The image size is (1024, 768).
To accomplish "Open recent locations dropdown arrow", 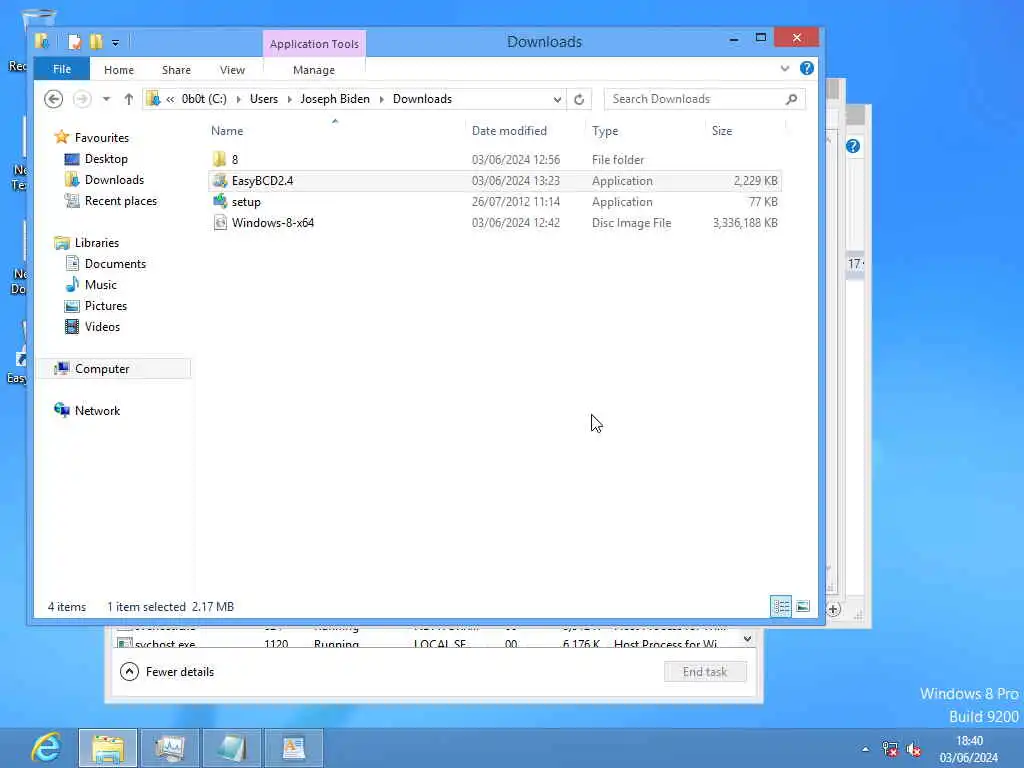I will pyautogui.click(x=106, y=99).
